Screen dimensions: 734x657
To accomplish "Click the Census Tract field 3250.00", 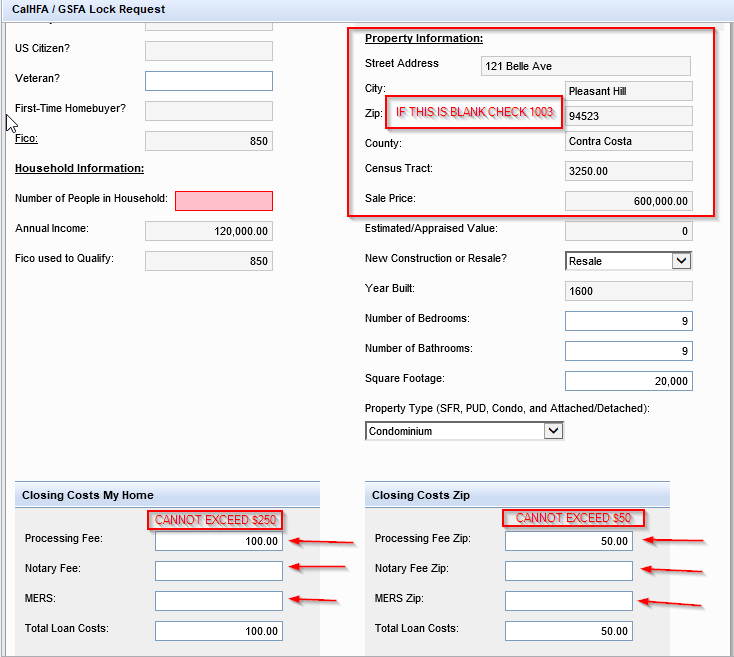I will coord(629,171).
